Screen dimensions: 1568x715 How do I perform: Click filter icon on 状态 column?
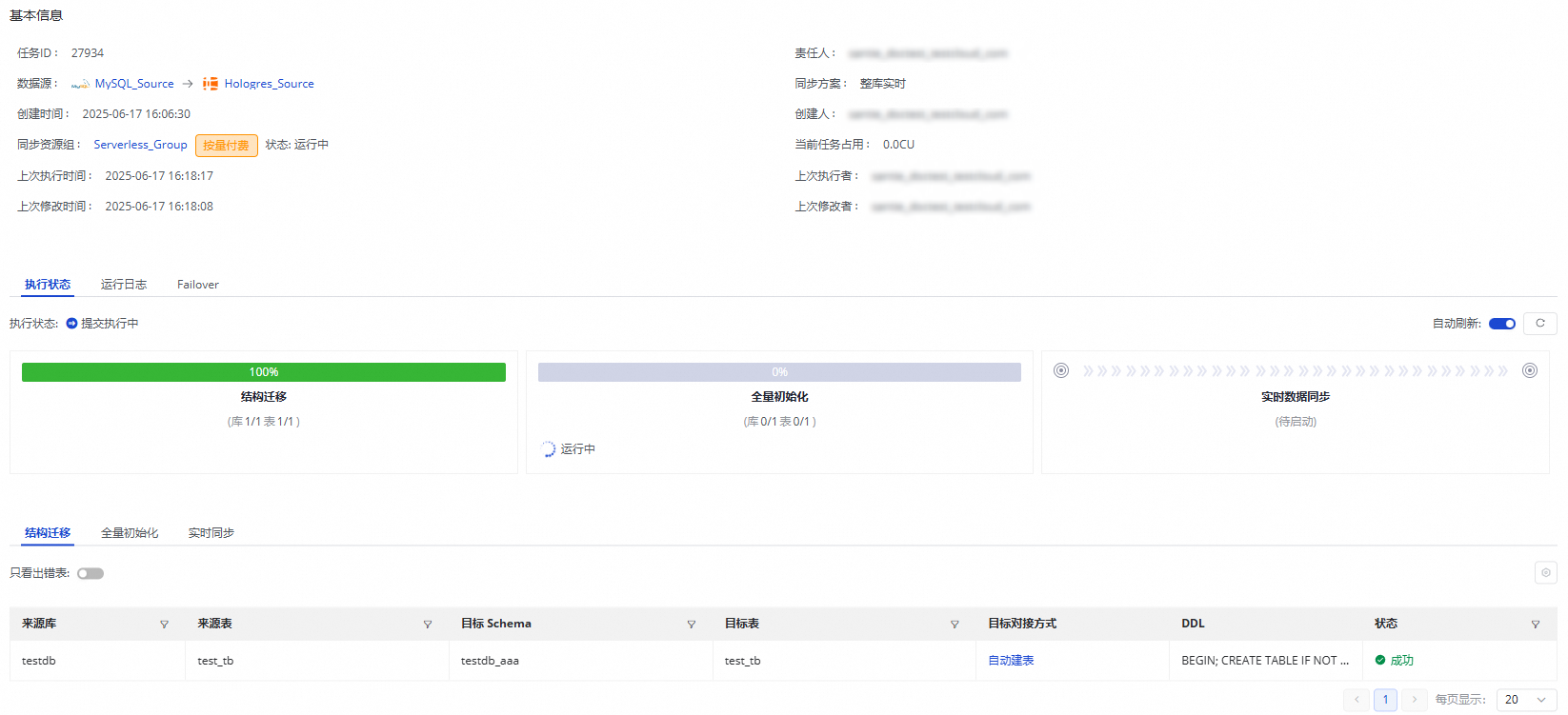[1536, 625]
